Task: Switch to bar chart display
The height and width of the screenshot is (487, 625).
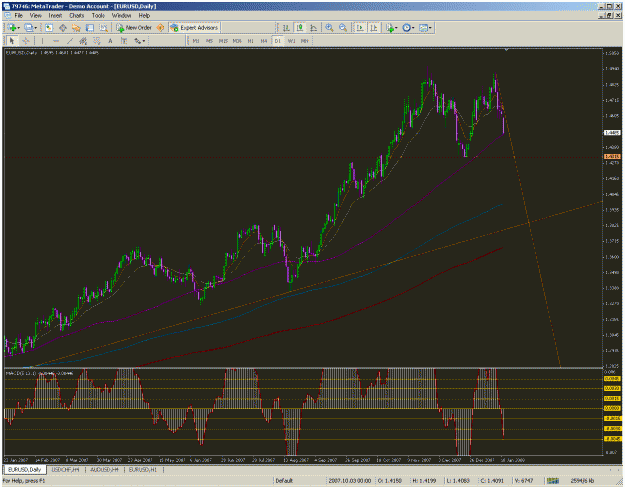Action: (x=286, y=28)
